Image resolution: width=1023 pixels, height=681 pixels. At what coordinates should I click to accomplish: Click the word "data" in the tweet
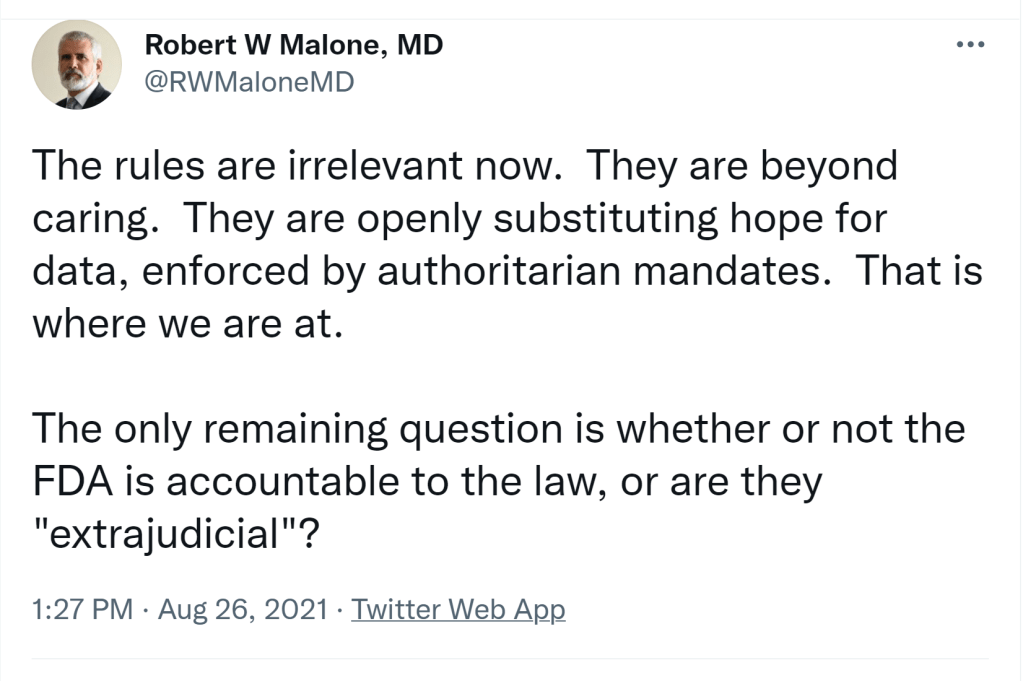pos(71,271)
